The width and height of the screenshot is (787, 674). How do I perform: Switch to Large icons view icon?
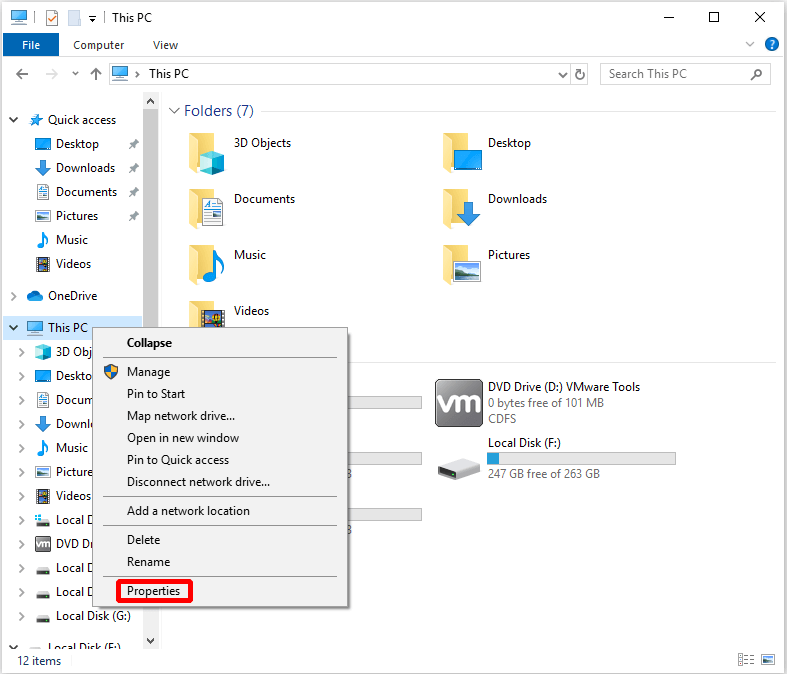(x=768, y=659)
